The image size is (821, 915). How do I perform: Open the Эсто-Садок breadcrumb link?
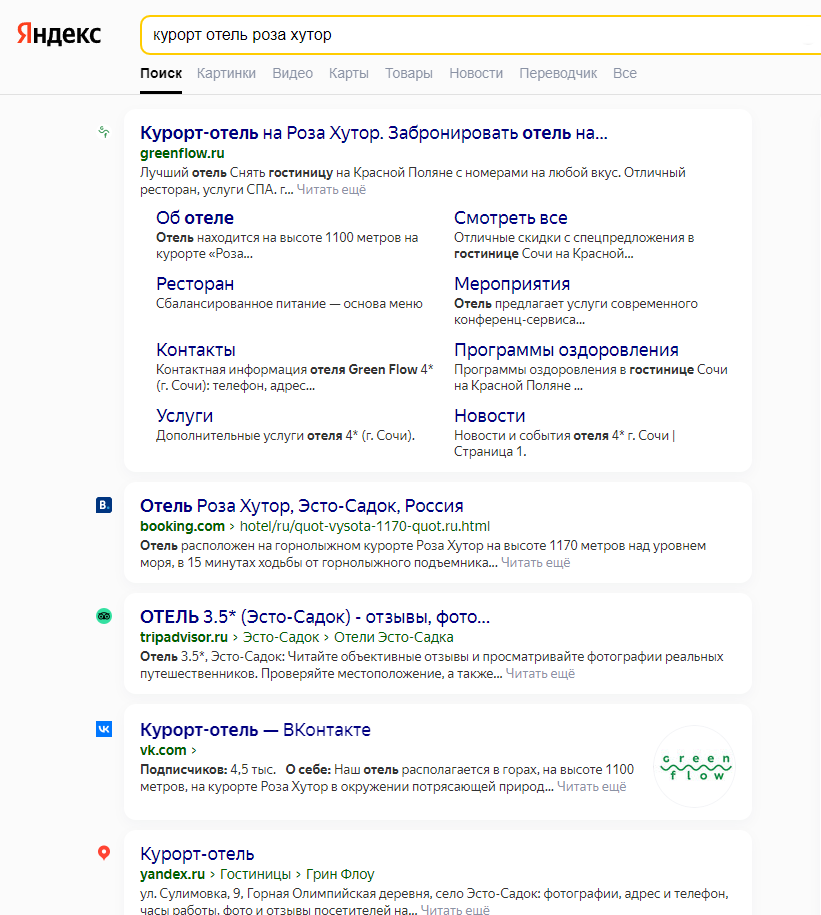click(x=281, y=637)
